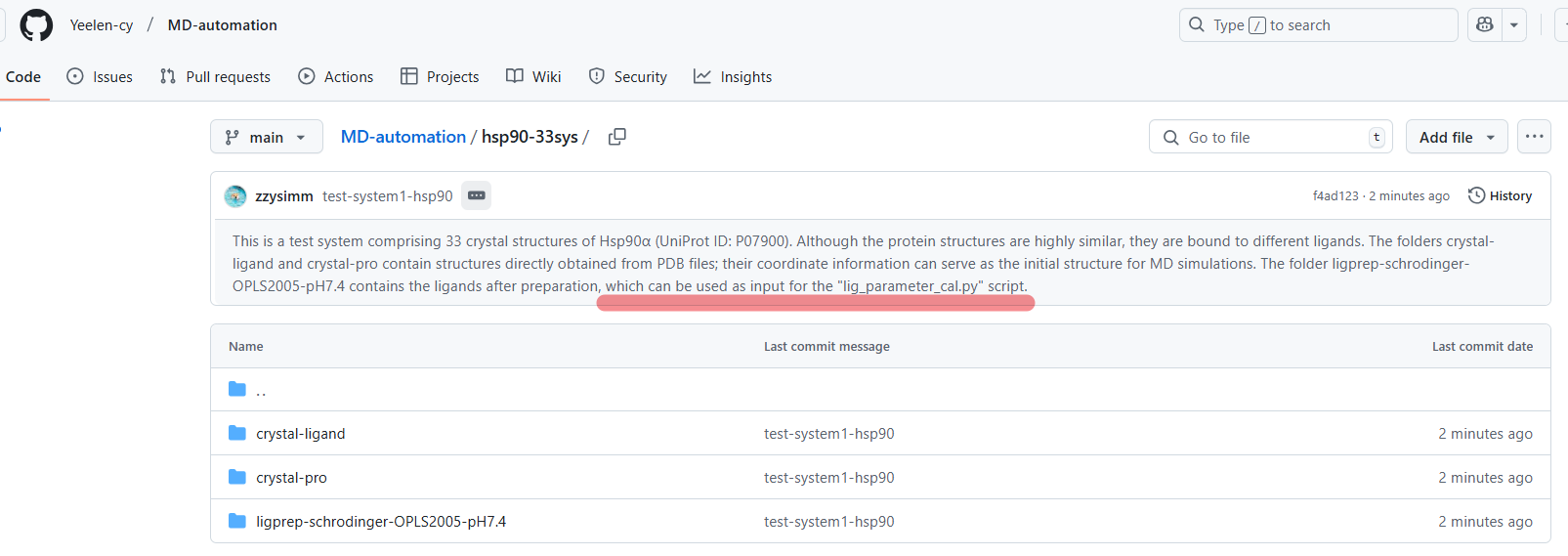The image size is (1568, 556).
Task: Click the ligprep-schrodinger-OPLS2005-pH7.4 folder icon
Action: point(237,521)
